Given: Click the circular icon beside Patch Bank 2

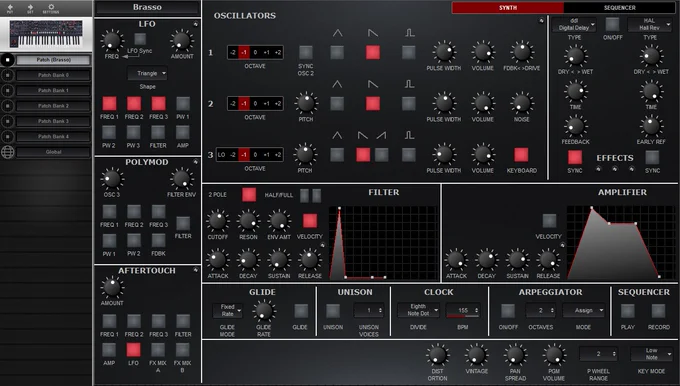Looking at the screenshot, I should (x=7, y=106).
